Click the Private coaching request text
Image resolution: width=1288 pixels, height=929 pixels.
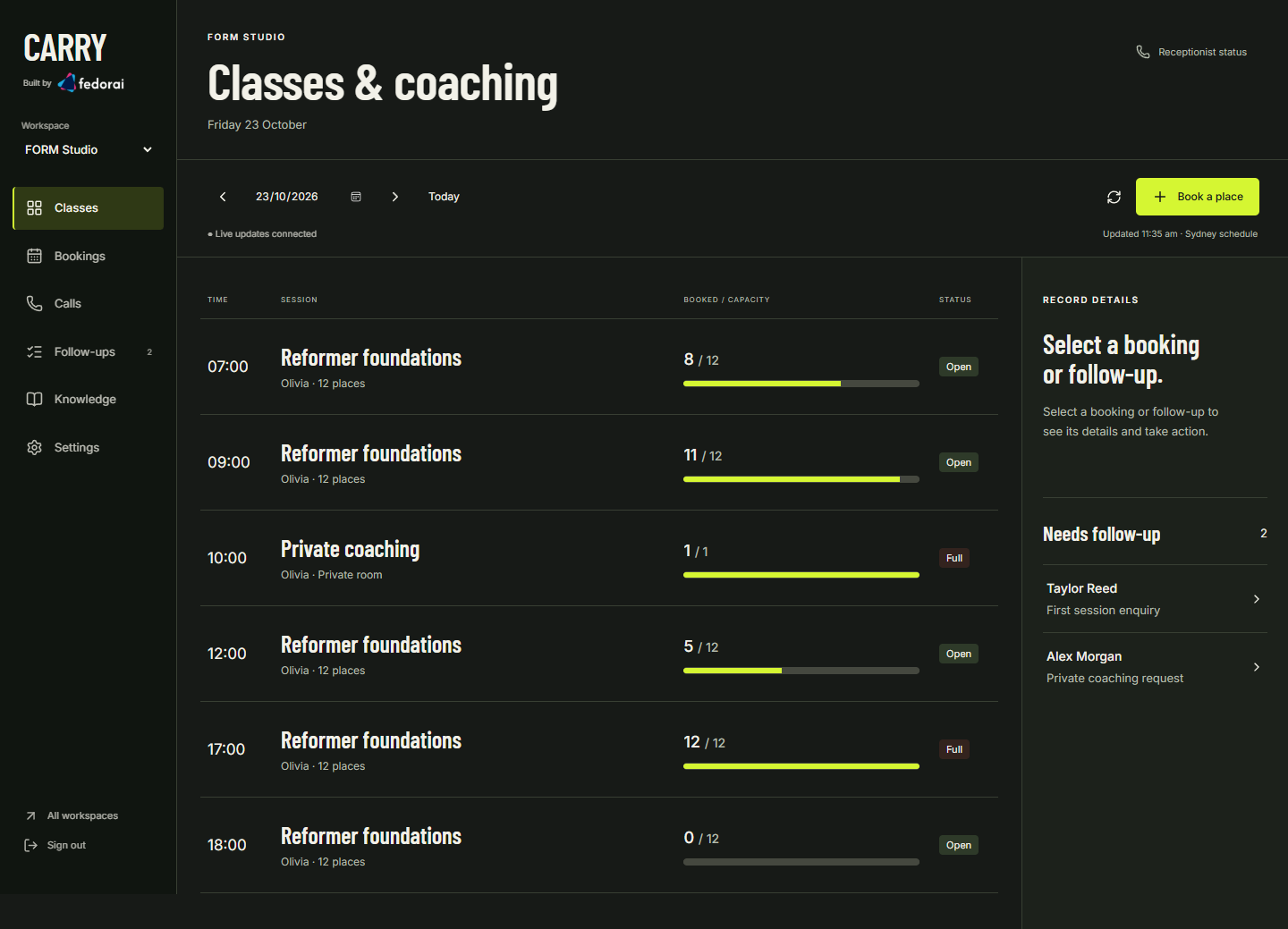(x=1114, y=678)
